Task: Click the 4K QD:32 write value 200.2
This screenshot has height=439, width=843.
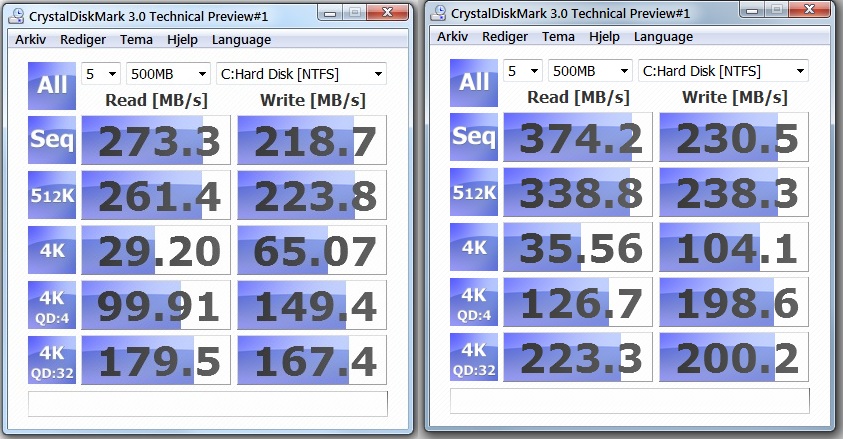Action: tap(734, 357)
